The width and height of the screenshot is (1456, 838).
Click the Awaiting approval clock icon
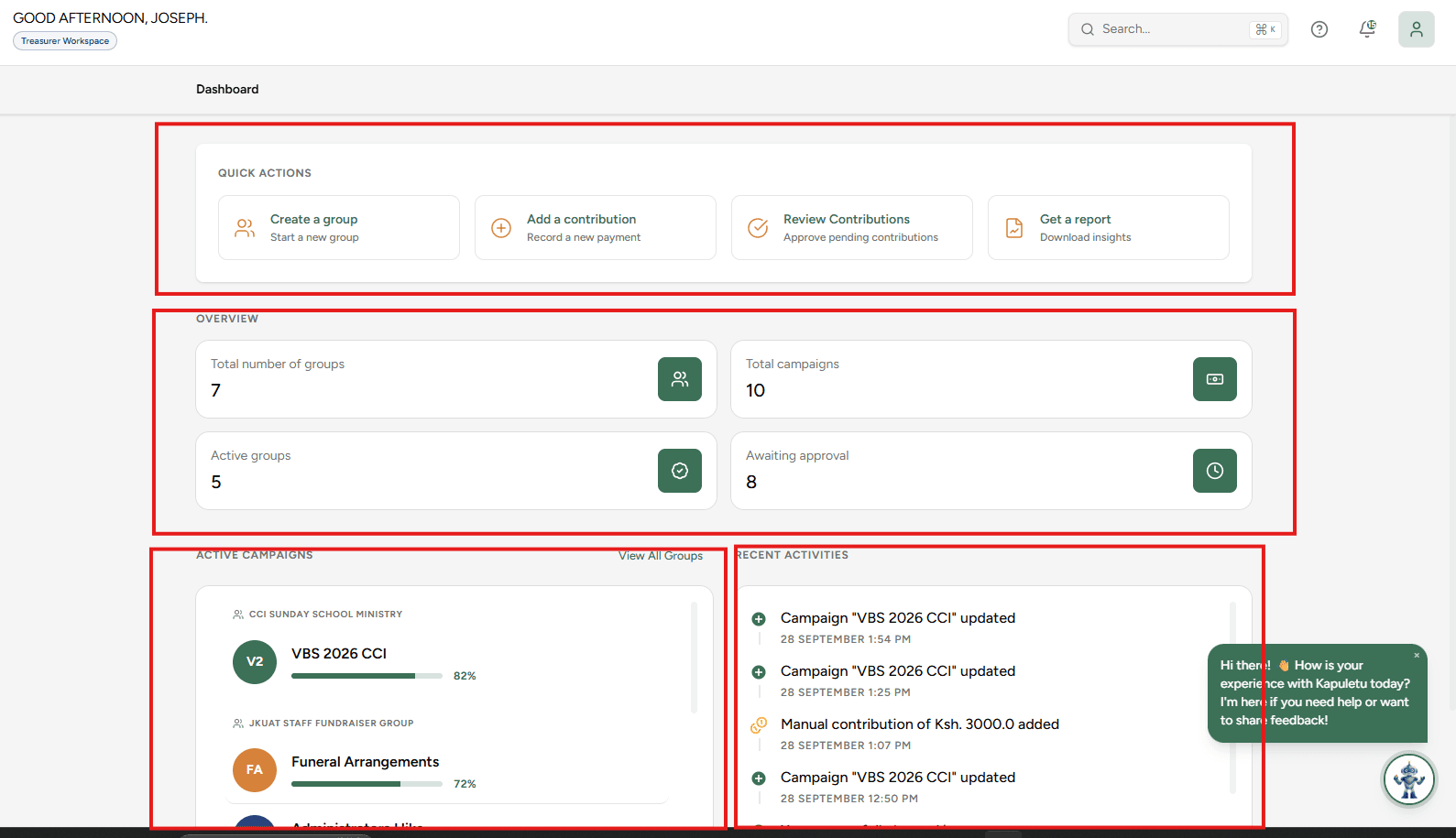click(x=1215, y=471)
